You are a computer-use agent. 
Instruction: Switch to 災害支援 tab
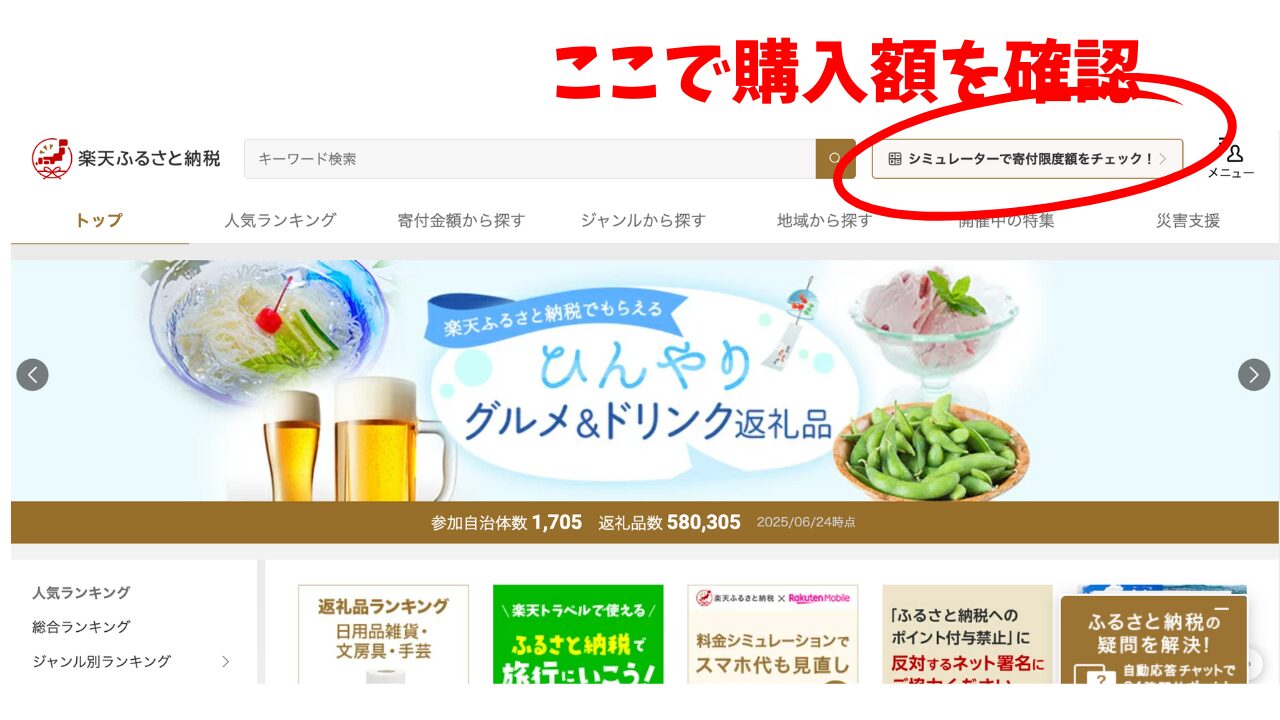[x=1188, y=220]
